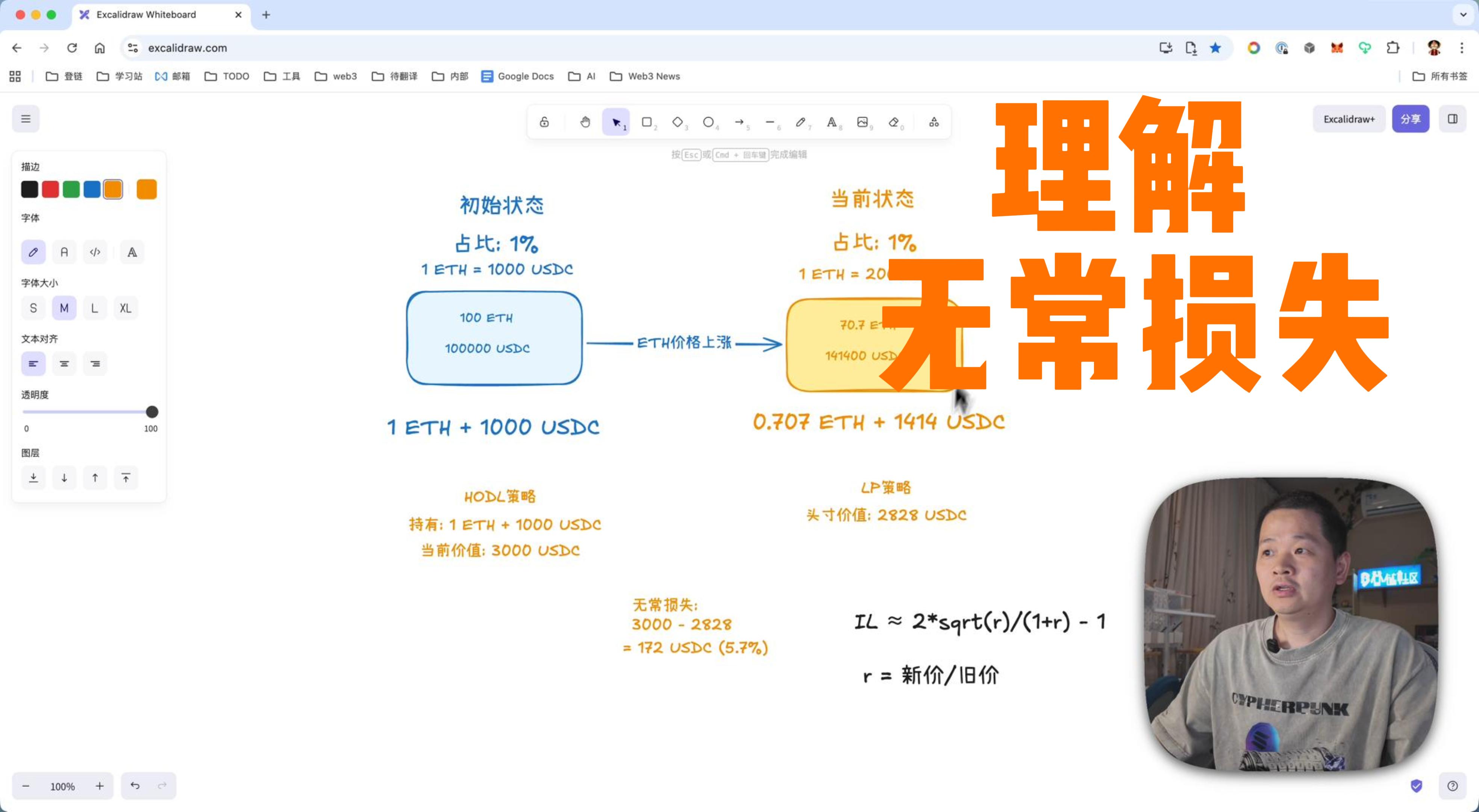Open the hamburger main menu

26,119
